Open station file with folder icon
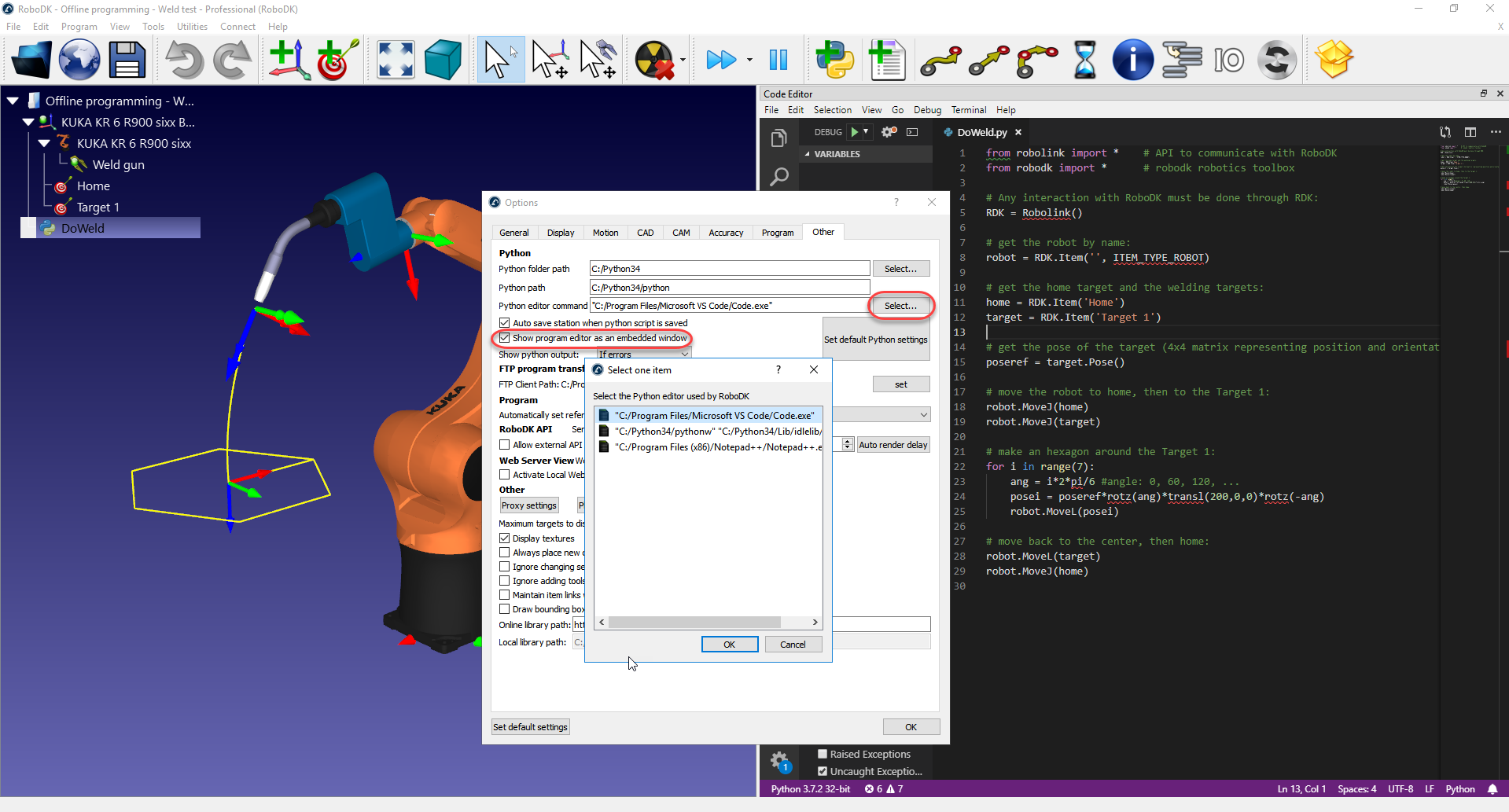 point(32,60)
